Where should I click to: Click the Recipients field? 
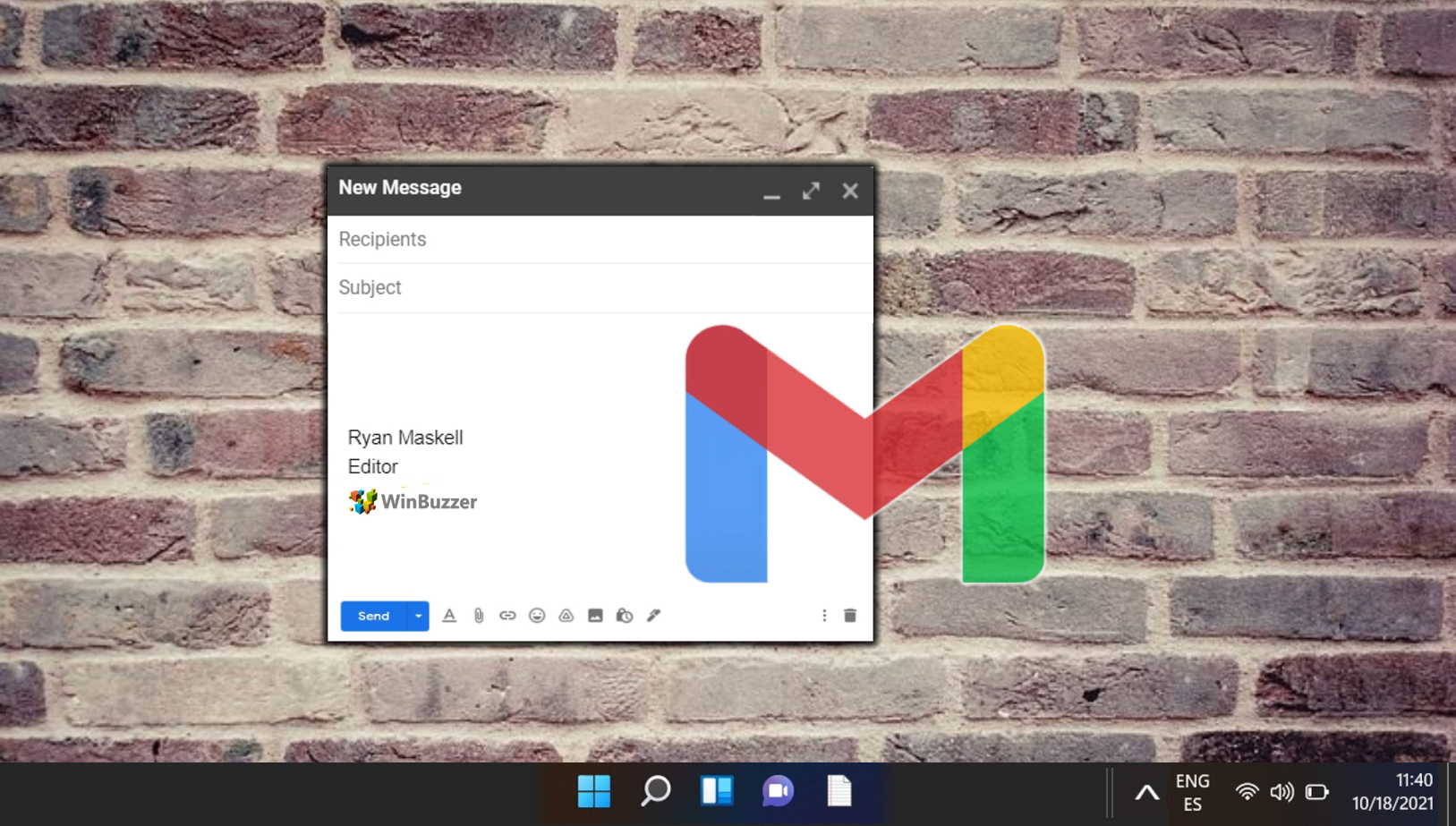coord(537,239)
